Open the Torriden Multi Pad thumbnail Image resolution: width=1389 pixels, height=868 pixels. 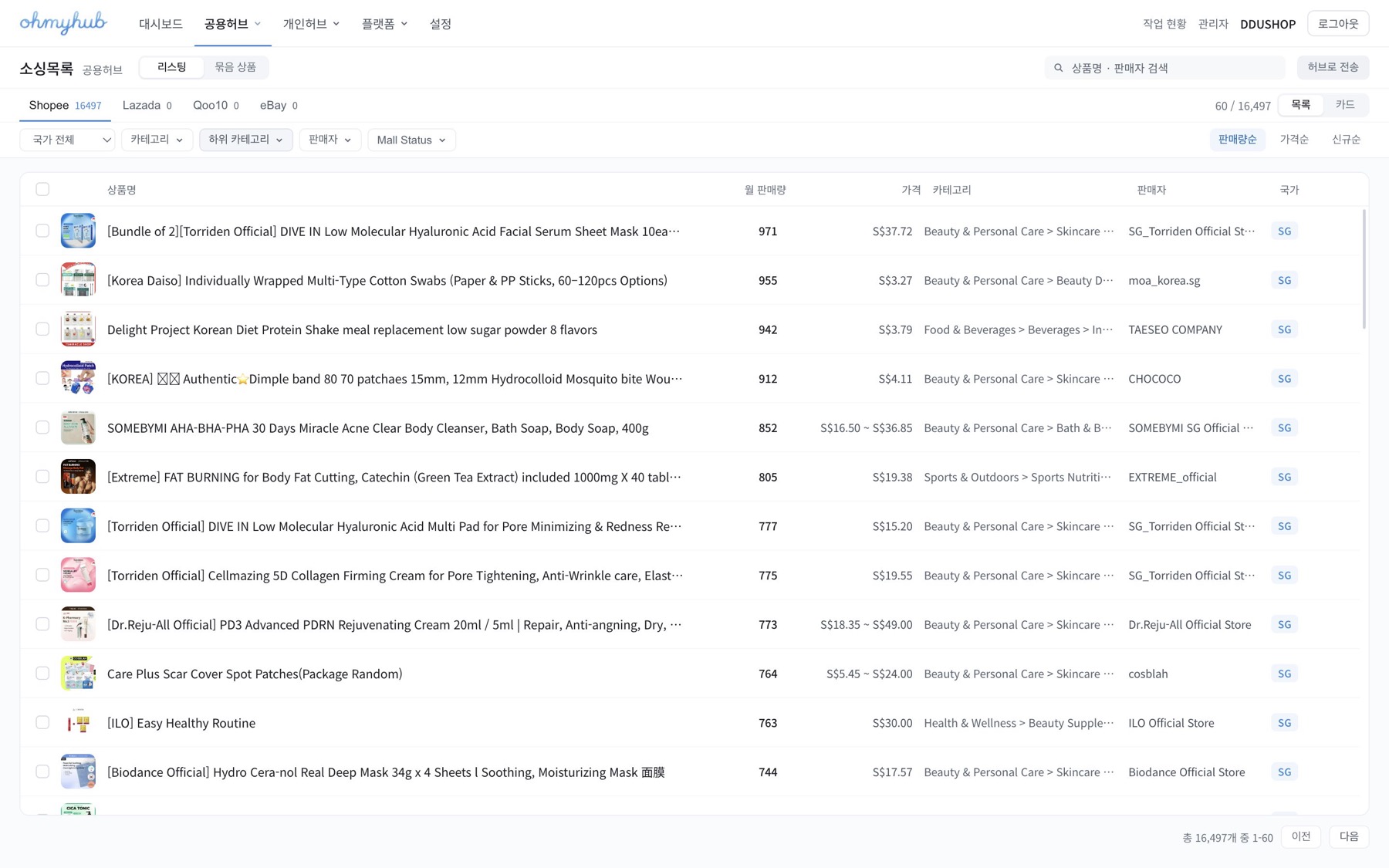pyautogui.click(x=78, y=526)
